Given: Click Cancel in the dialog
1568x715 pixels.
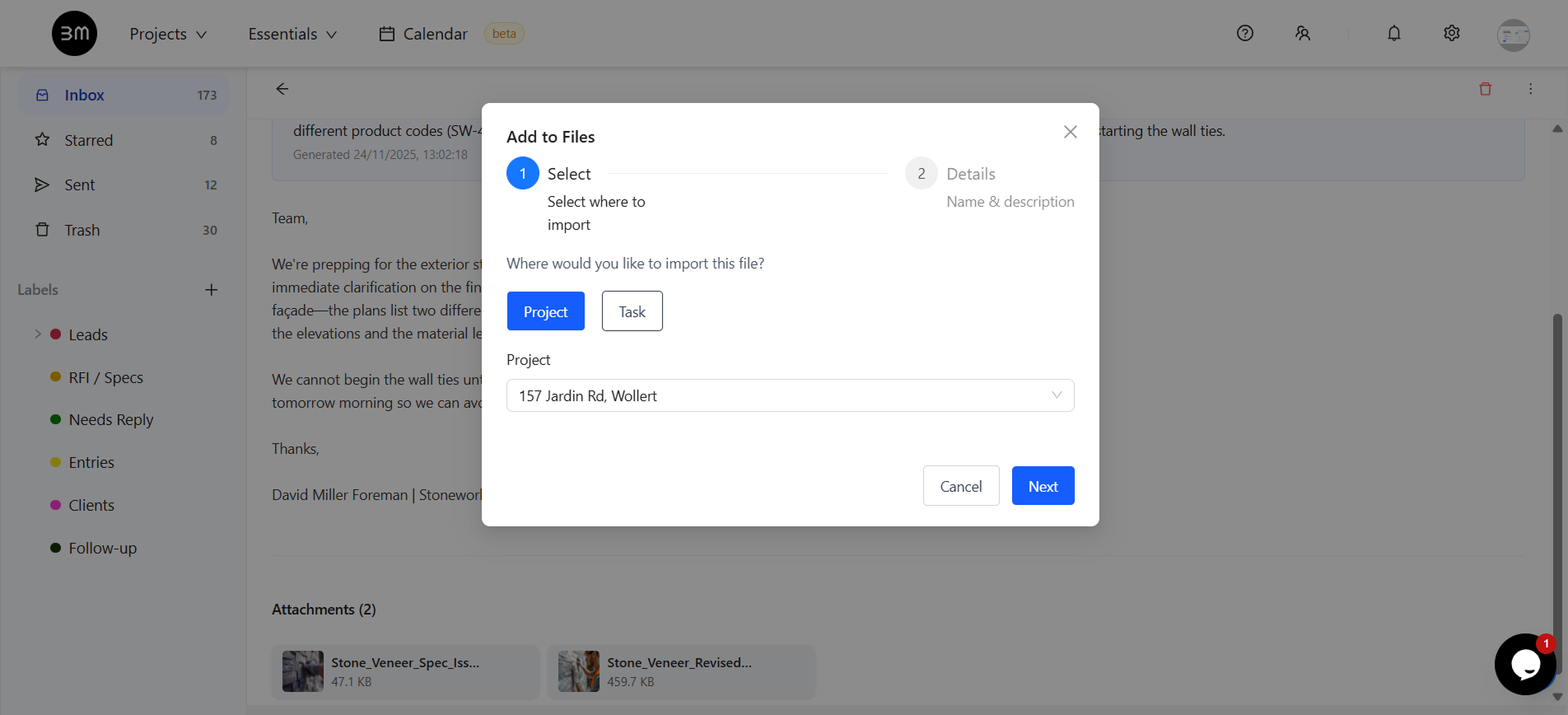Looking at the screenshot, I should 961,486.
